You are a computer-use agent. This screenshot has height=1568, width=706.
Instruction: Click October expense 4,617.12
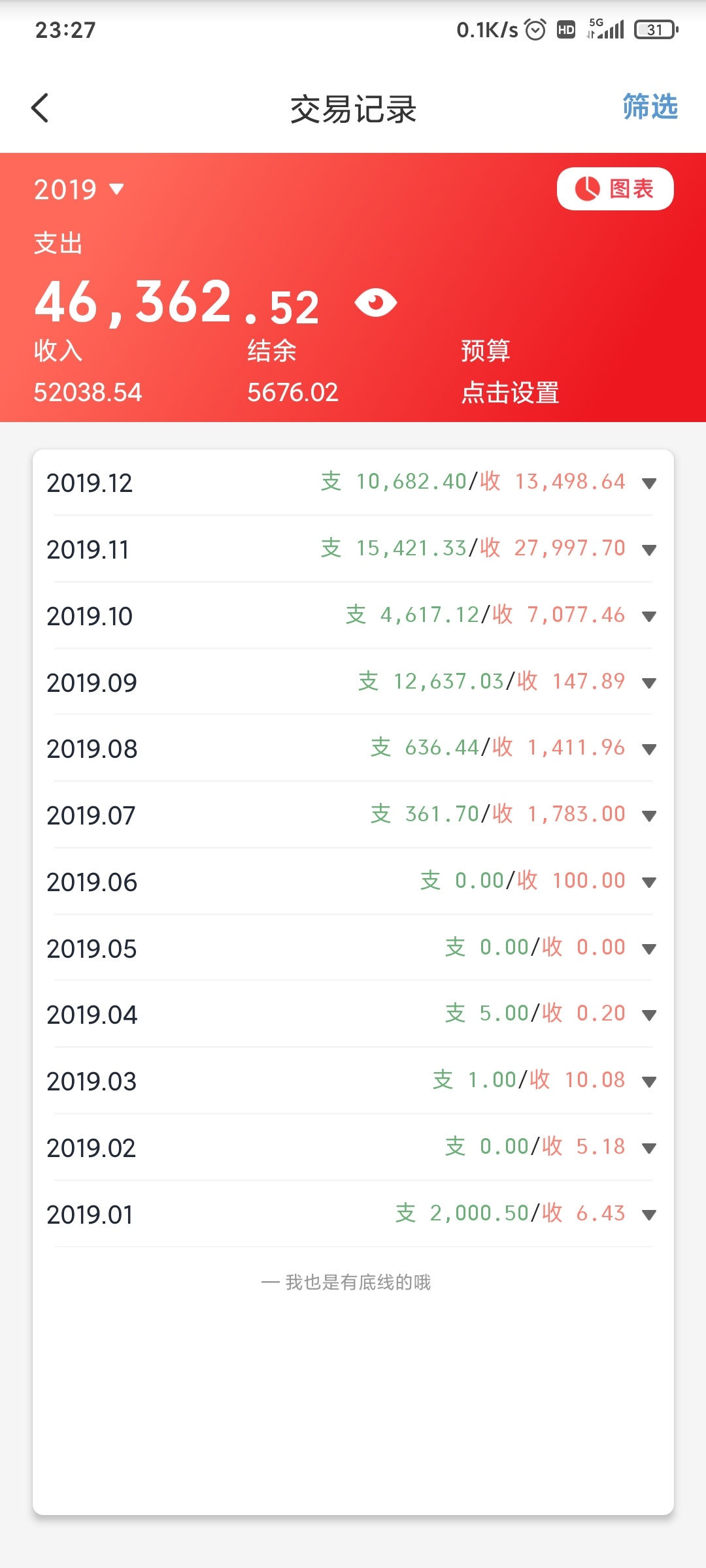[x=430, y=615]
